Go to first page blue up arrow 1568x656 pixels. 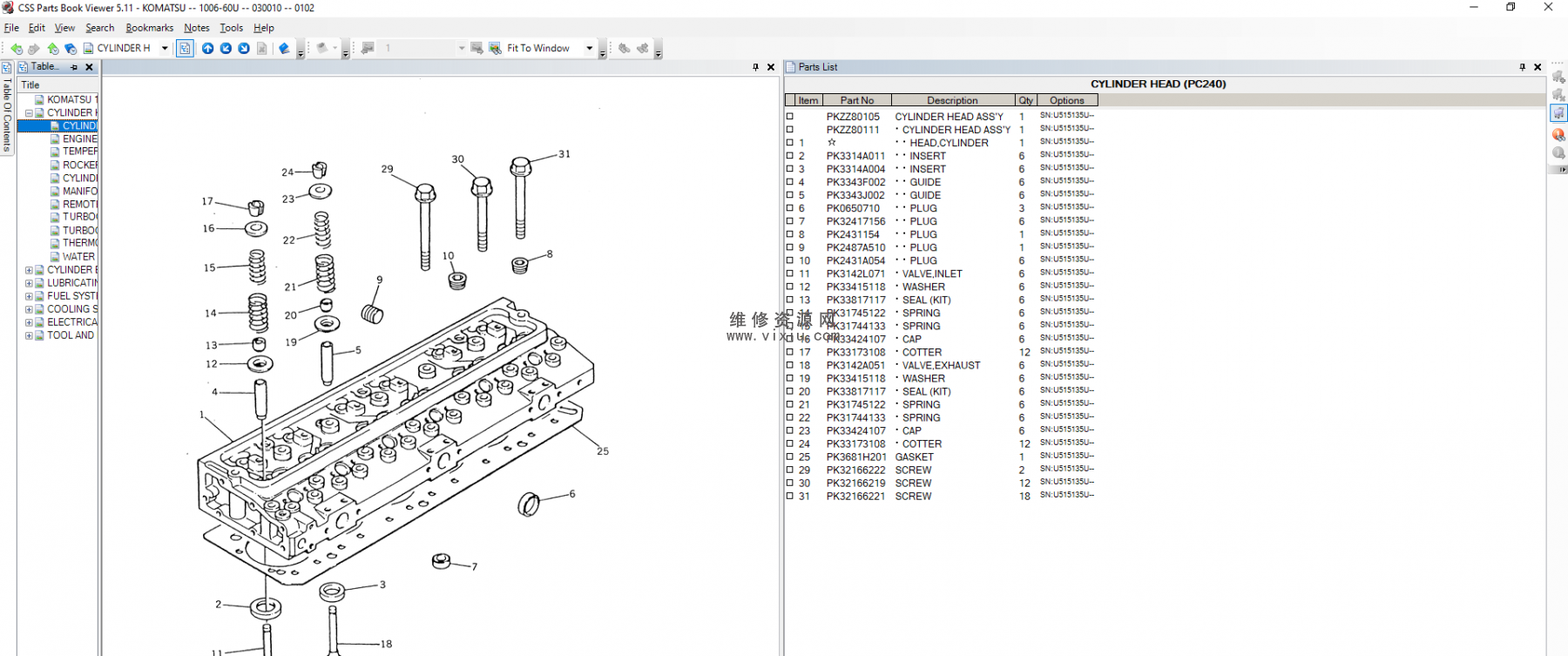207,49
